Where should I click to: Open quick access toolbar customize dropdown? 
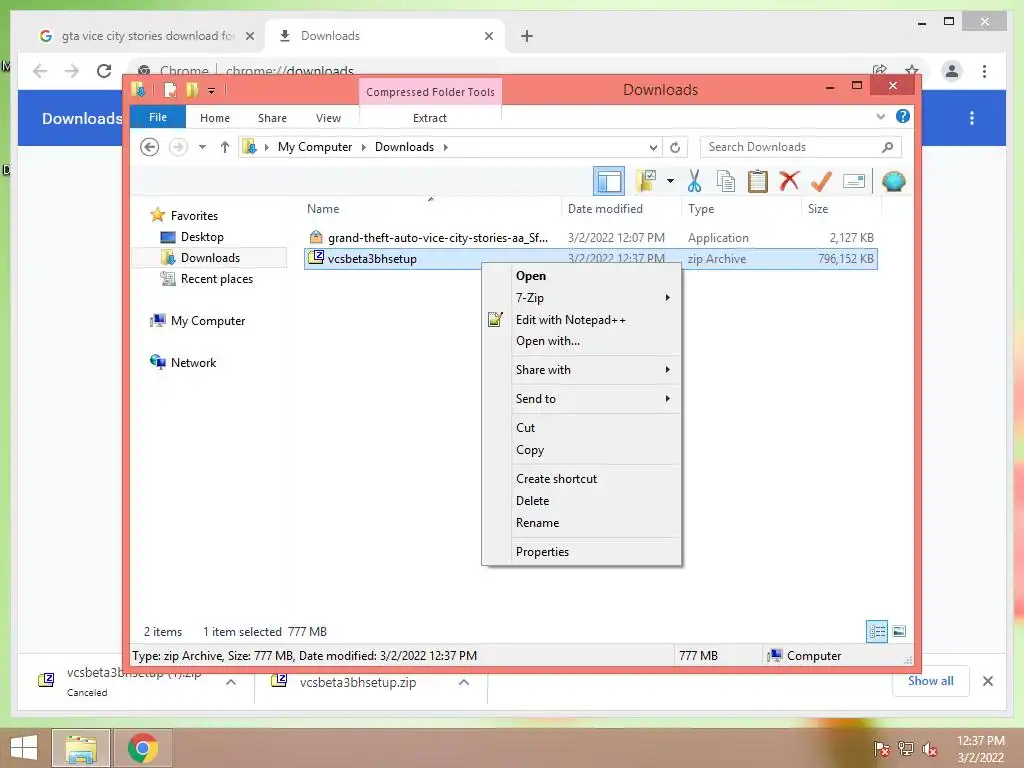pos(212,91)
